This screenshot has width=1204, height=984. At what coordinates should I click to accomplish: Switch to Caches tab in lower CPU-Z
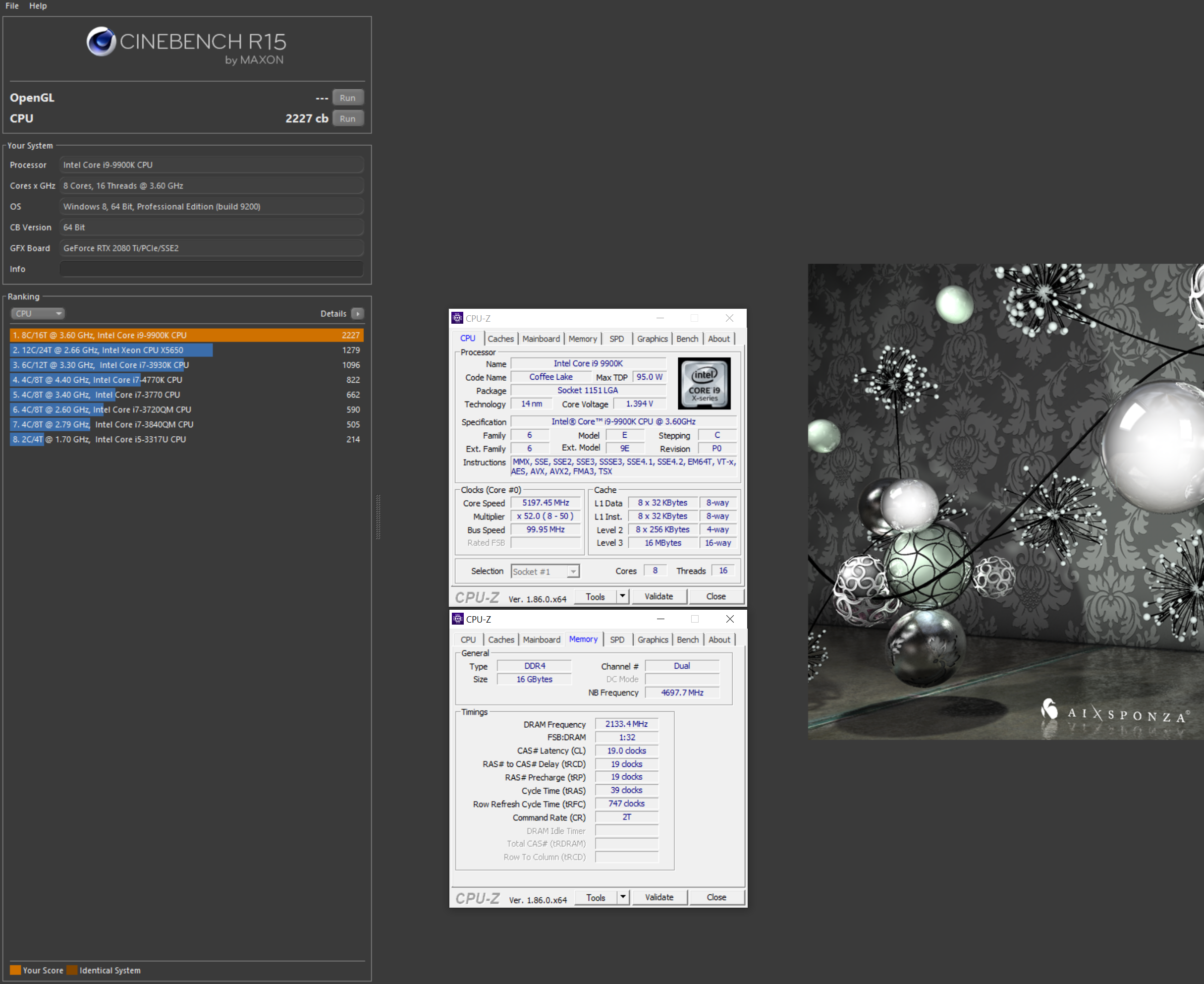(x=501, y=640)
